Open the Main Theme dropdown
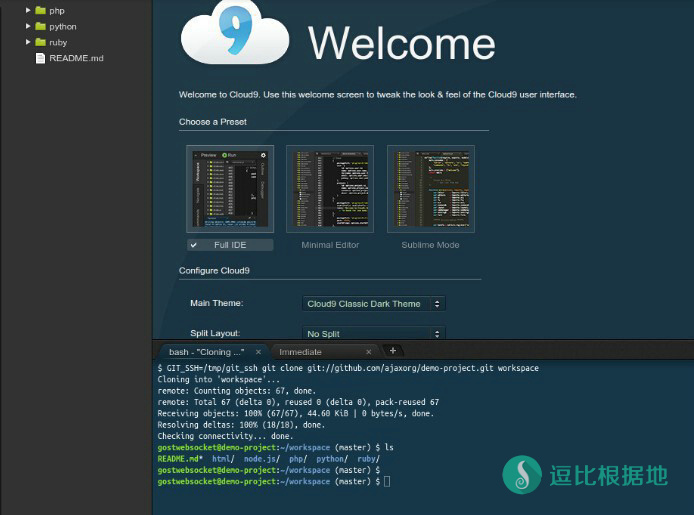694x515 pixels. click(x=374, y=304)
